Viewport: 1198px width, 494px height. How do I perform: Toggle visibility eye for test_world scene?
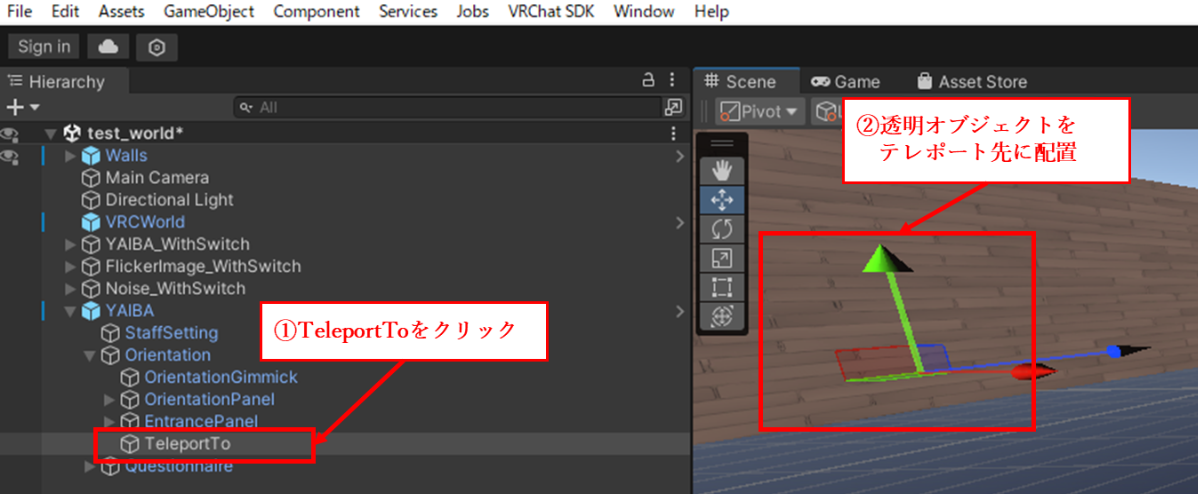10,133
